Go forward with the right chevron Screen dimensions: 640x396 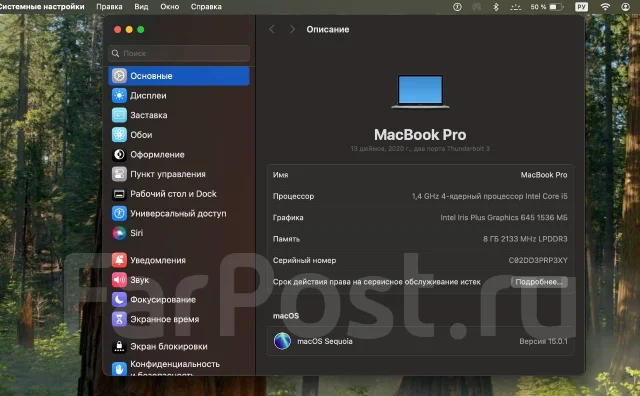pos(292,29)
